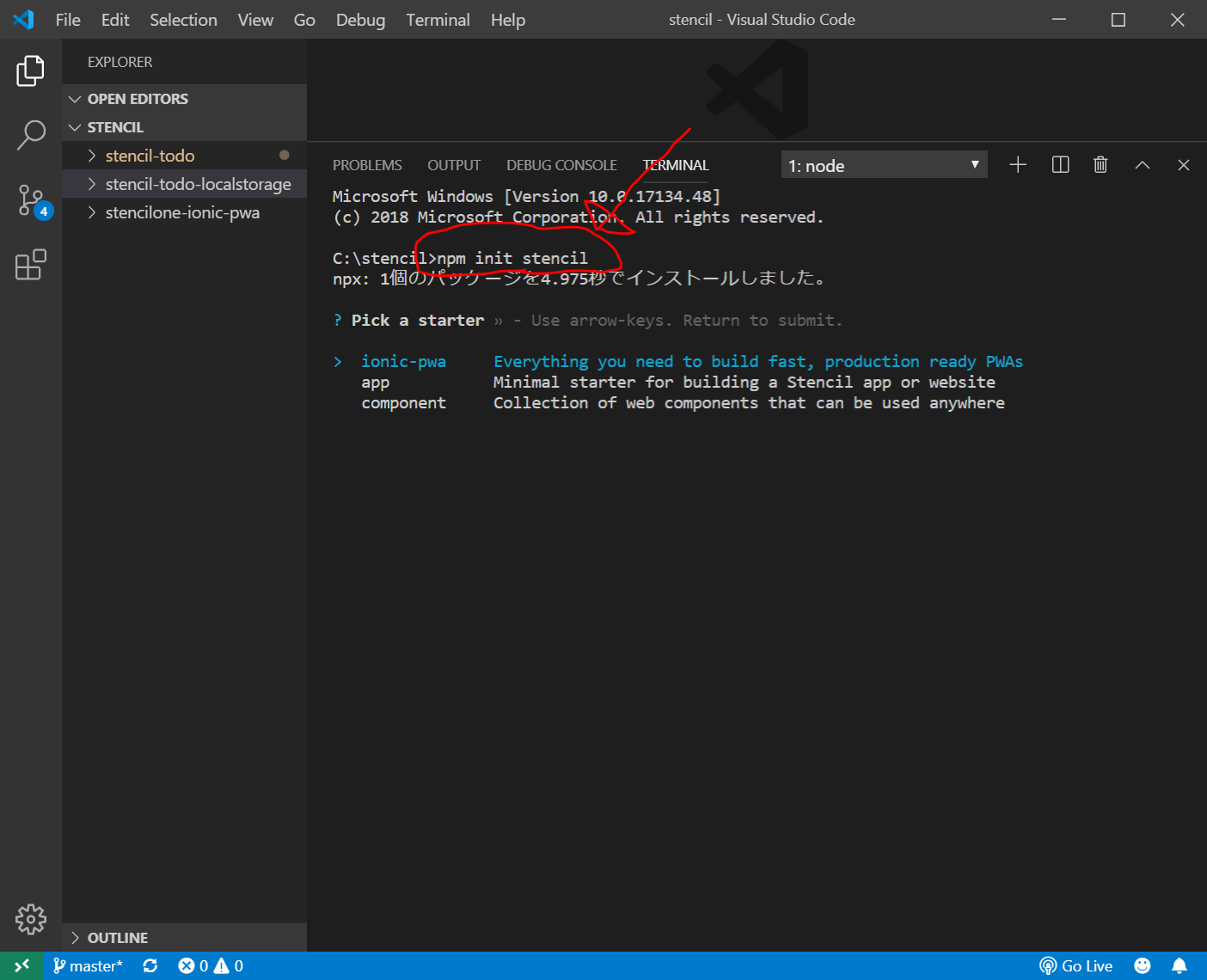Expand the stencilone-ionic-pwa folder

[x=182, y=212]
